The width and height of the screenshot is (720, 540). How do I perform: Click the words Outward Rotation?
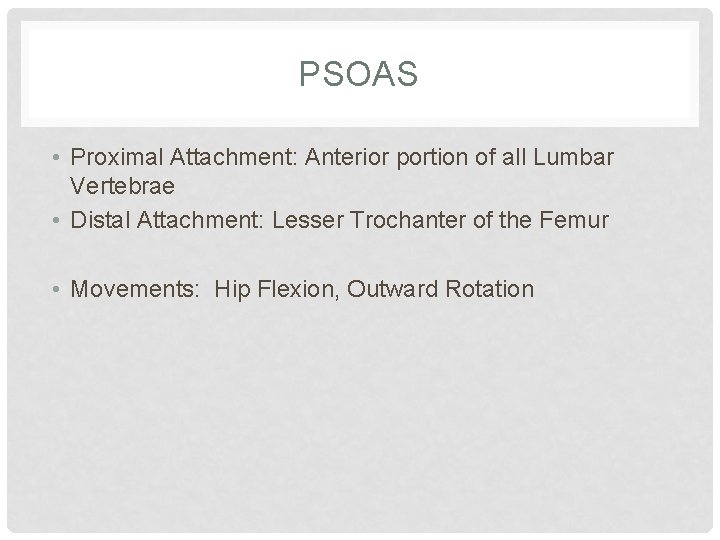click(x=440, y=289)
